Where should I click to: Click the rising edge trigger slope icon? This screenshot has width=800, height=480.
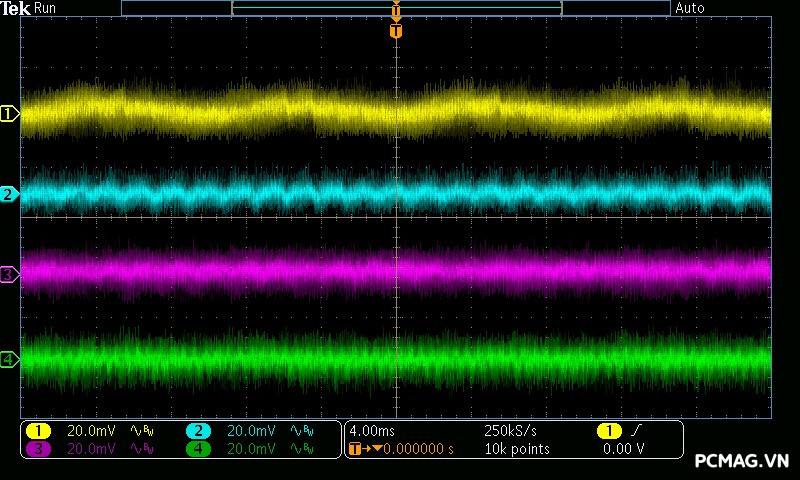(636, 431)
